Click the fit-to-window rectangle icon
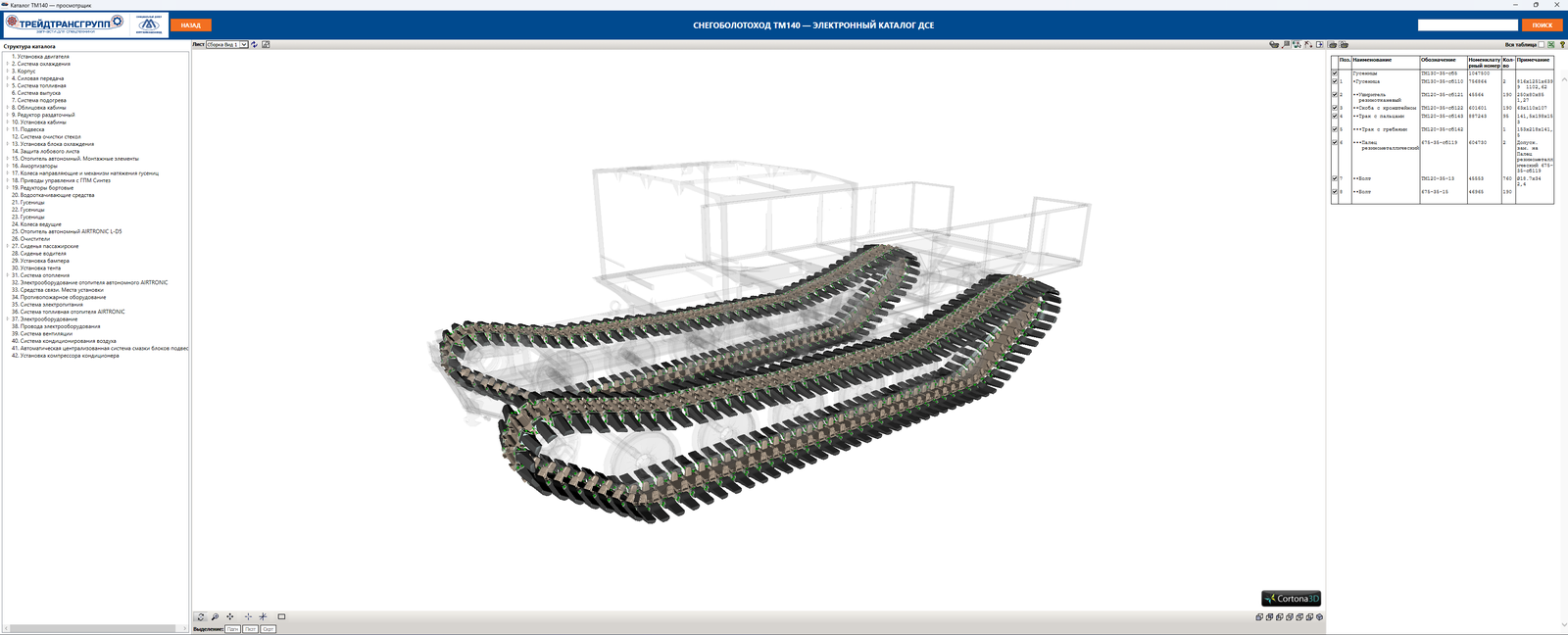 tap(281, 617)
